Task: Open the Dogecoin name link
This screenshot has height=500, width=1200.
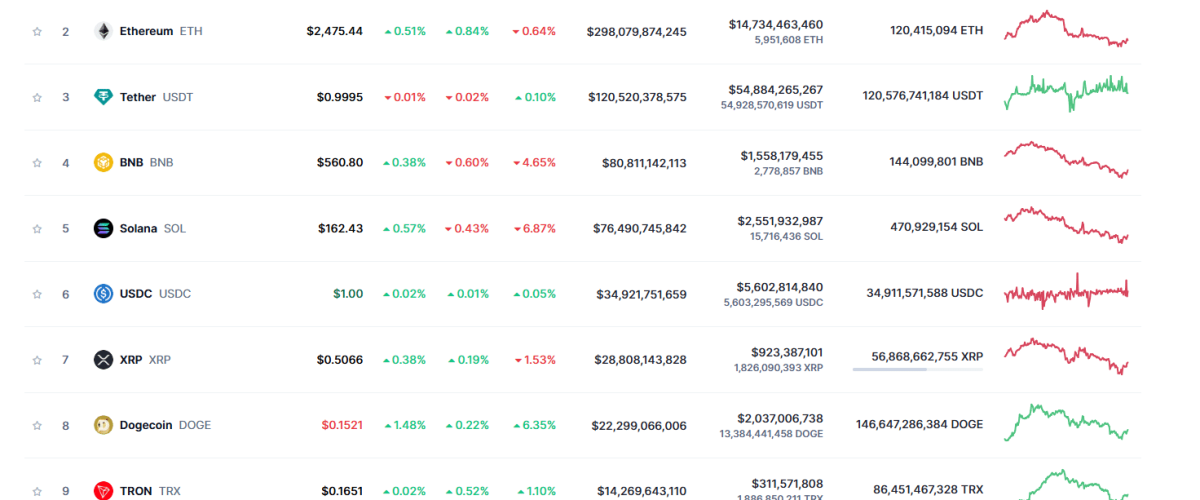Action: 148,425
